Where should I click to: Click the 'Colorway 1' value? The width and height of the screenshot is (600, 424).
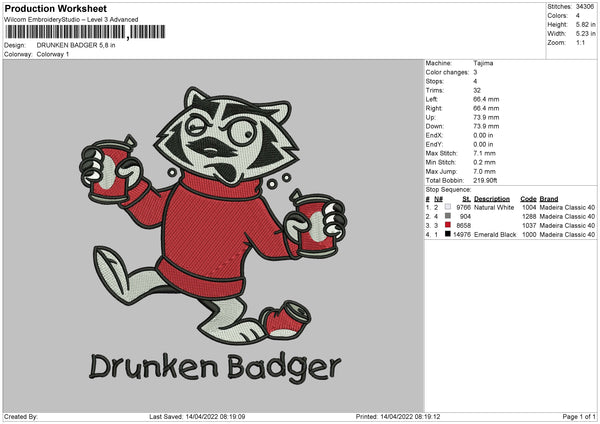click(53, 54)
